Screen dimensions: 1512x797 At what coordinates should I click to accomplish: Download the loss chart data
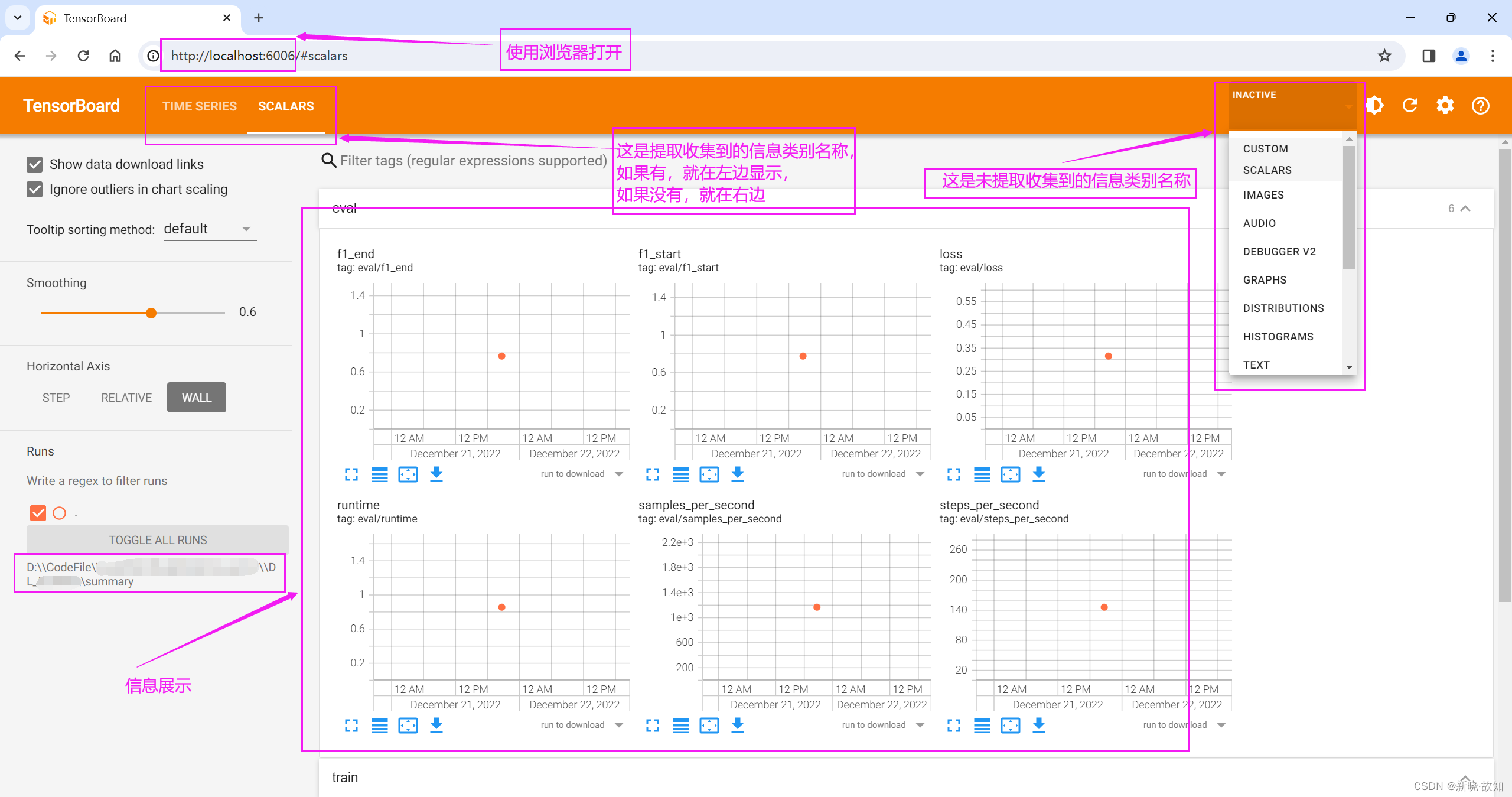1039,474
